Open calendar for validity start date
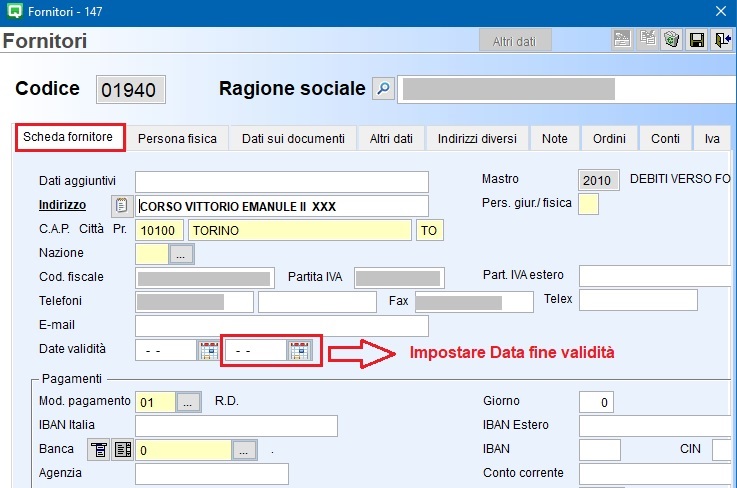This screenshot has width=737, height=488. [209, 351]
